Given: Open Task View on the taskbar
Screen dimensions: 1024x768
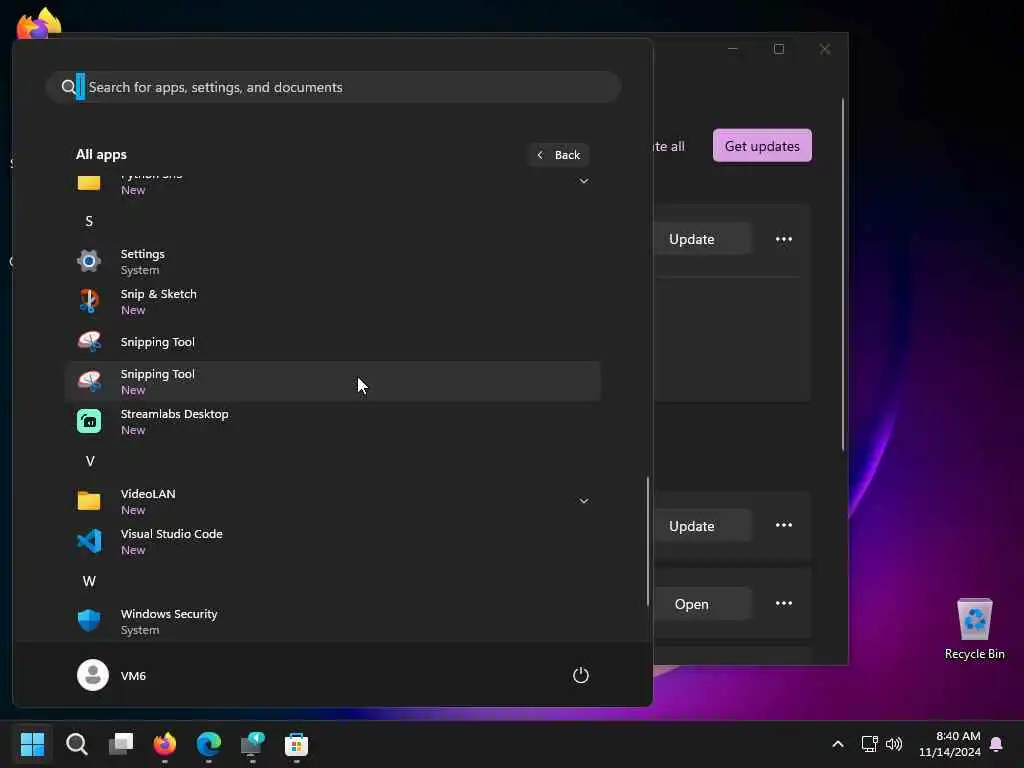Looking at the screenshot, I should [121, 744].
